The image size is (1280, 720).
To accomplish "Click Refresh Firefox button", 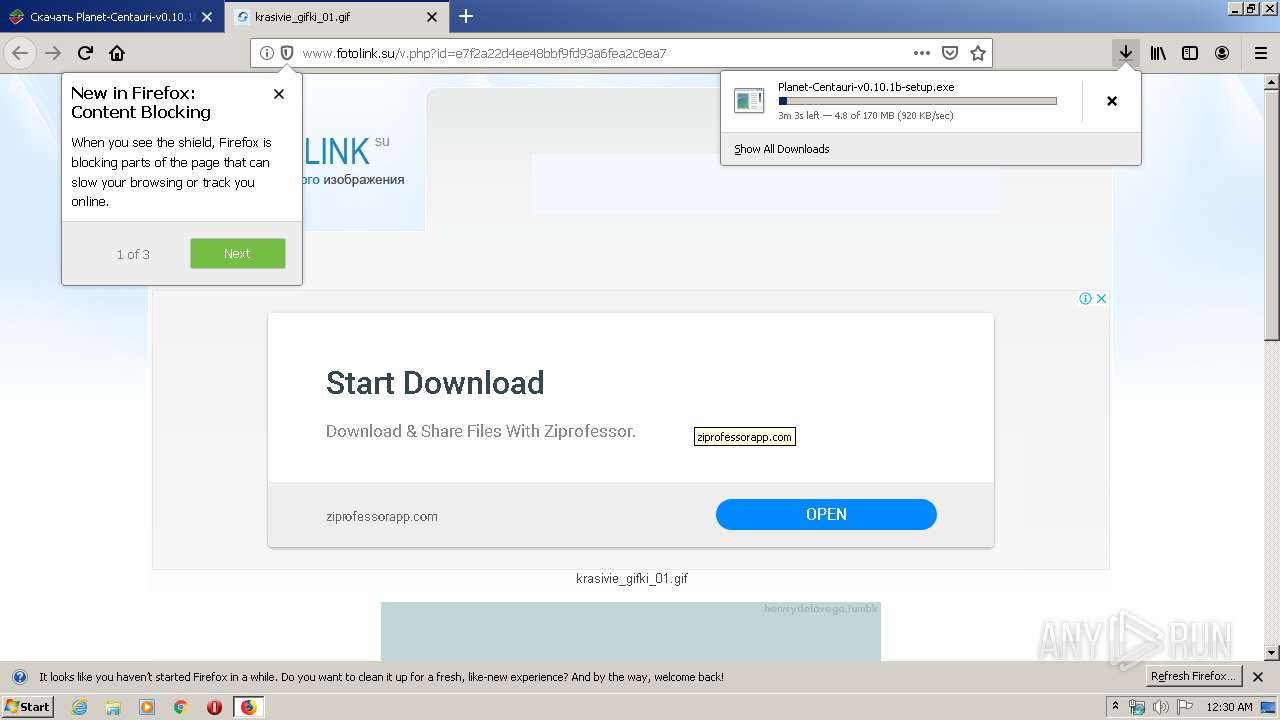I will click(x=1193, y=676).
